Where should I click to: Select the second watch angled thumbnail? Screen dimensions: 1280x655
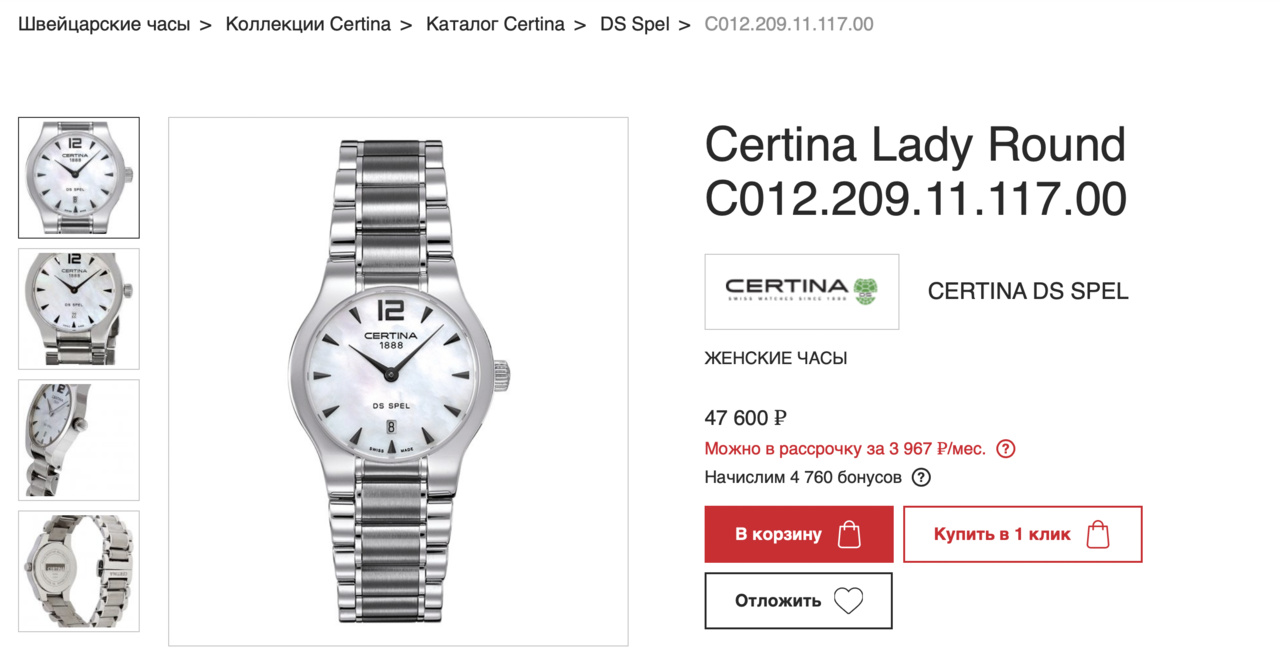(x=79, y=309)
